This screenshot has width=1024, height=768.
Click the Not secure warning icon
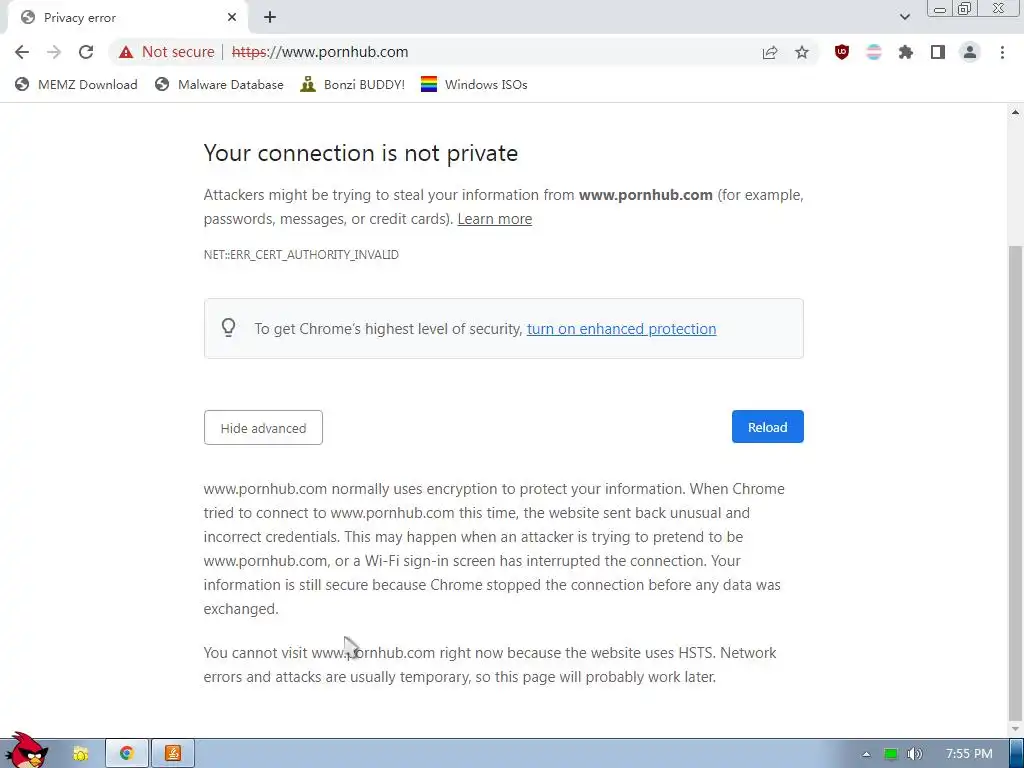tap(125, 52)
